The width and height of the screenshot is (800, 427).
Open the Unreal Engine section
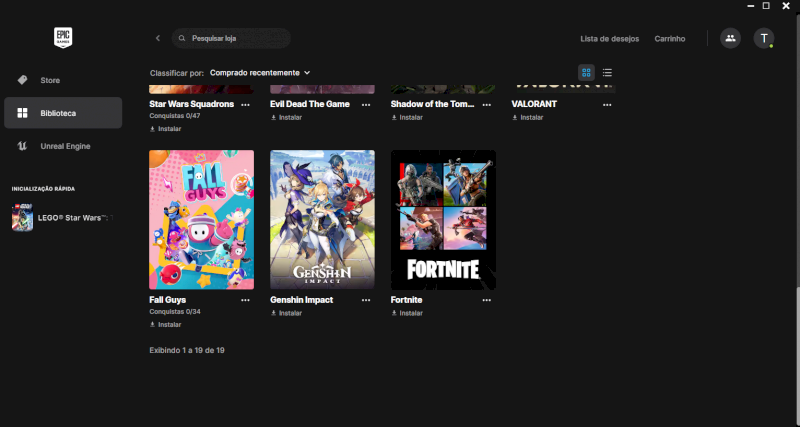[63, 146]
